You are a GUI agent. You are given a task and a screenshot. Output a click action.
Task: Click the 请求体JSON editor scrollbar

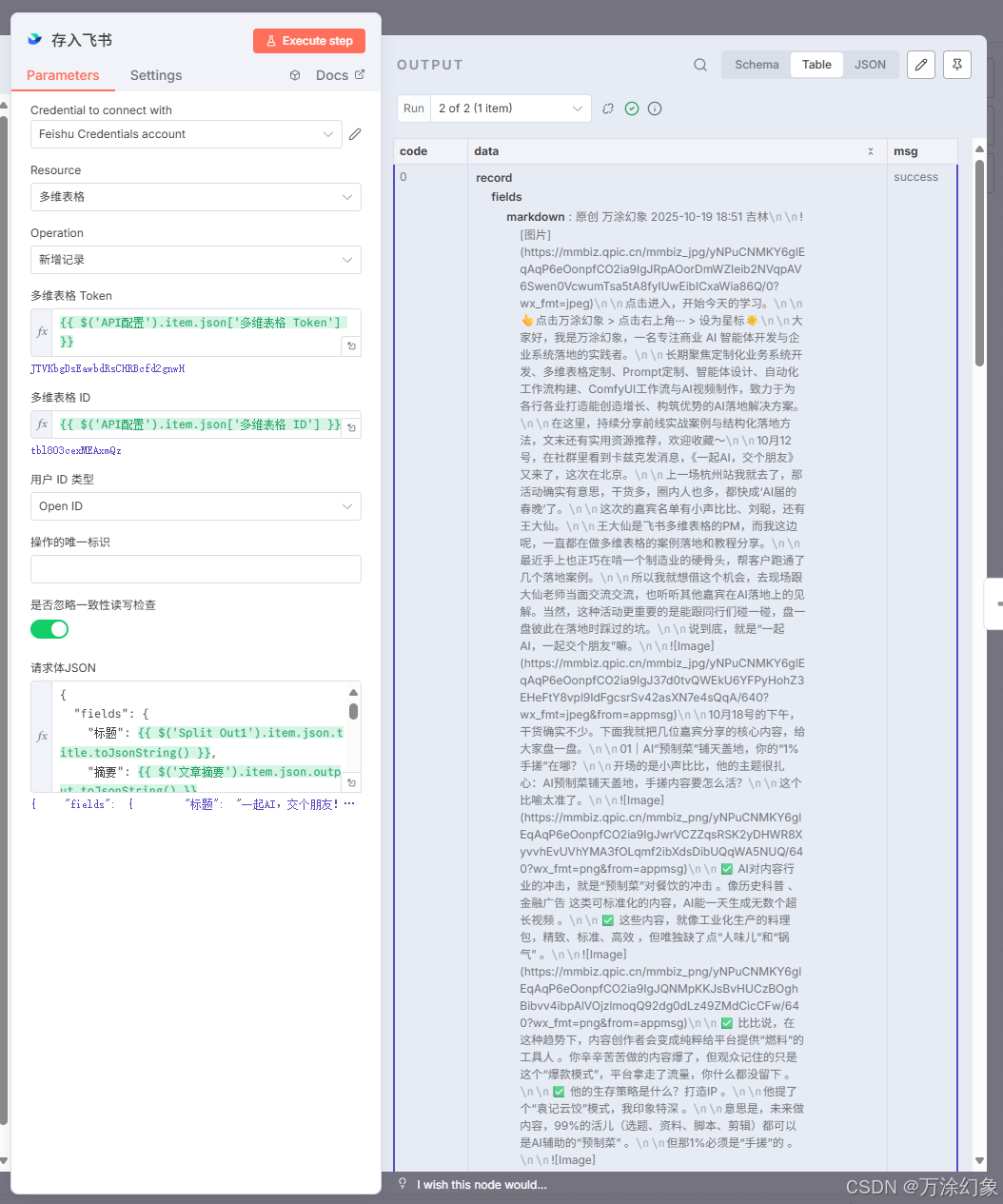coord(353,712)
